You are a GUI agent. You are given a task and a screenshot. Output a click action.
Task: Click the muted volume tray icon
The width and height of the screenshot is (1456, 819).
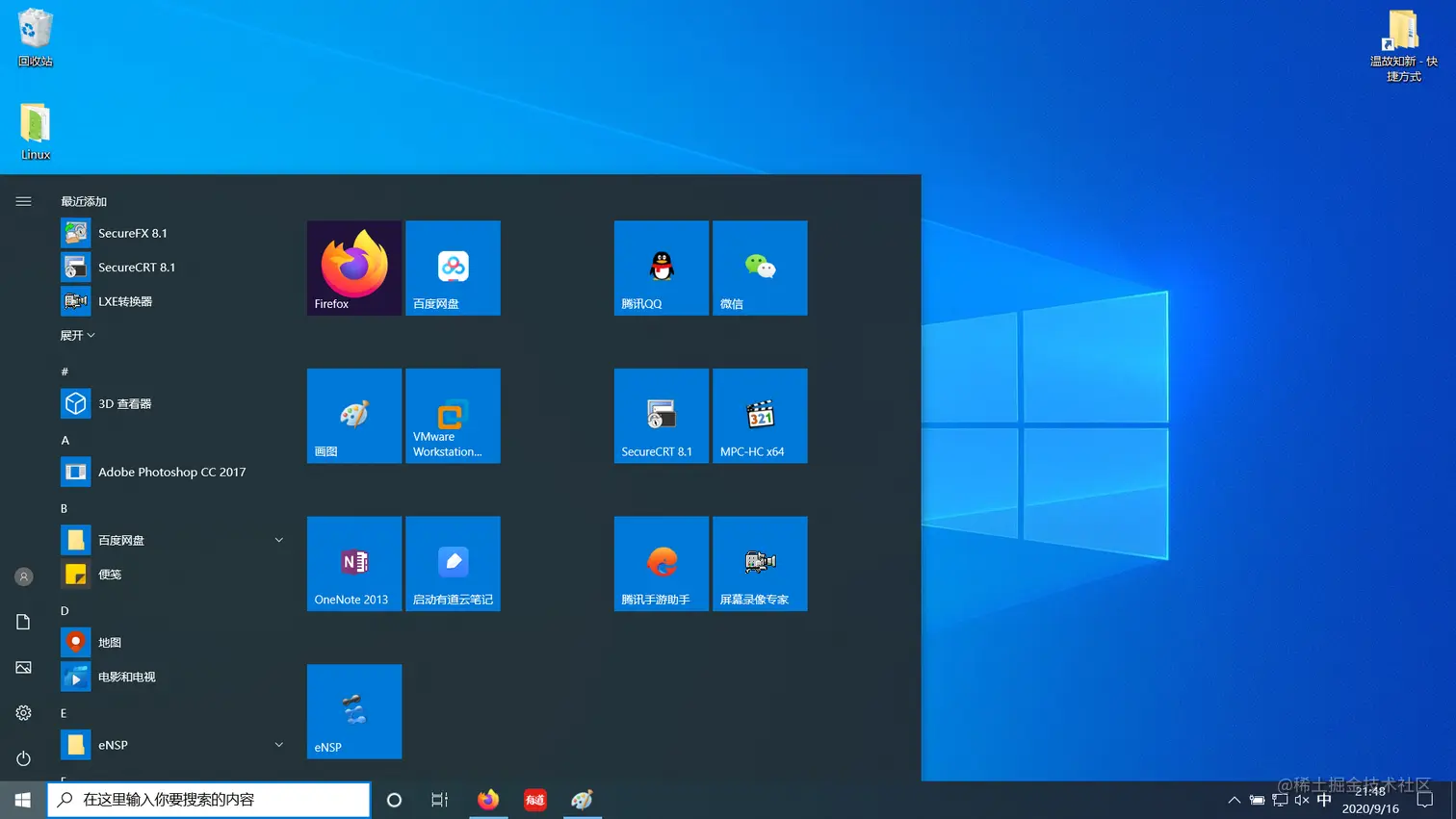pos(1302,800)
